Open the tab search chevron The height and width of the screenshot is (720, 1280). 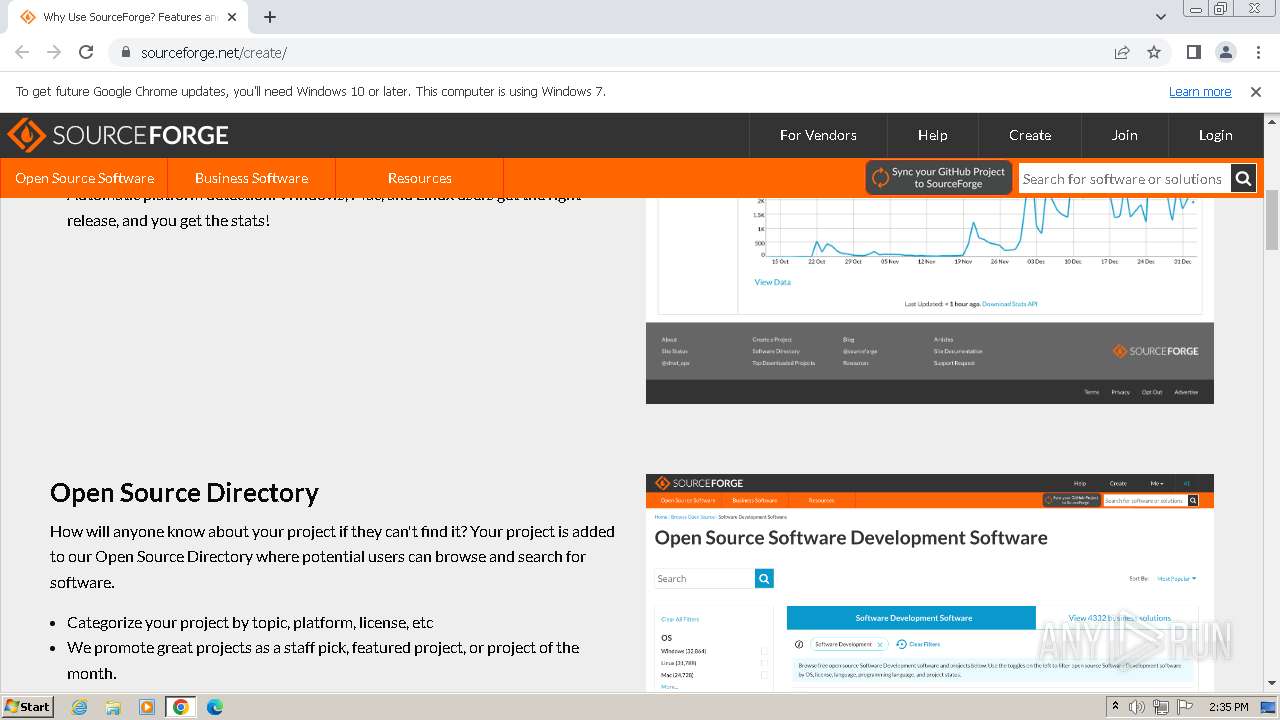(1160, 17)
